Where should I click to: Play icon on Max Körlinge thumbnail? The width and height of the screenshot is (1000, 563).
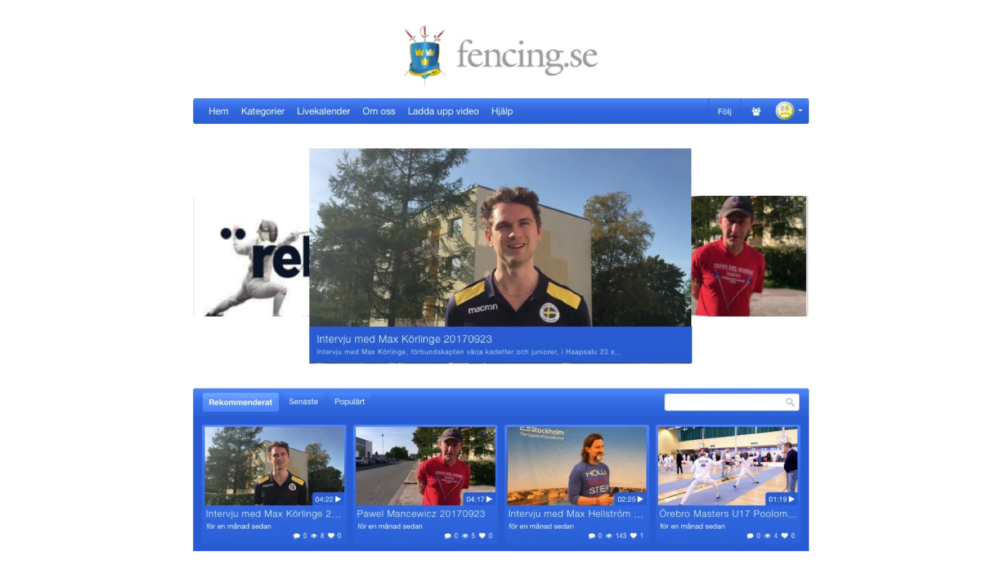(x=338, y=499)
